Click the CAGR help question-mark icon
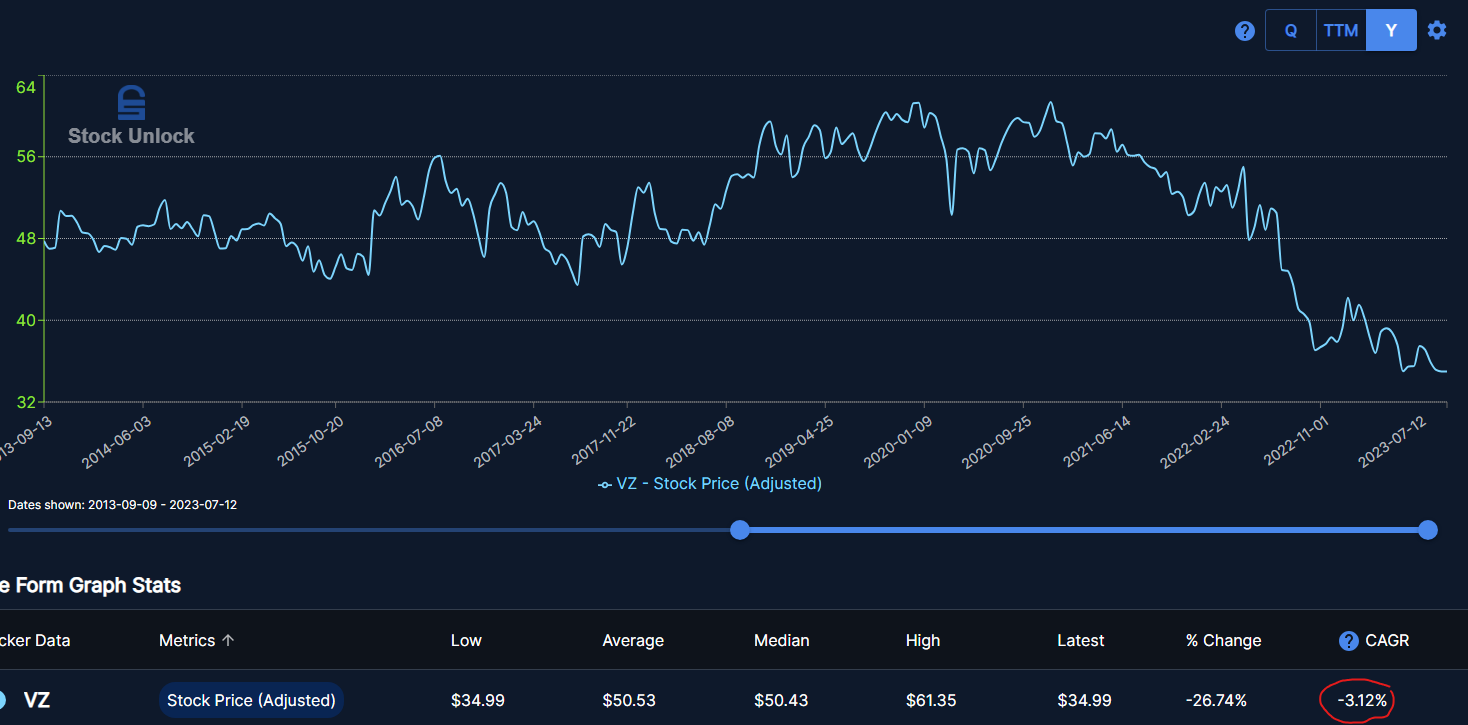Screen dimensions: 1468x725 click(1349, 640)
